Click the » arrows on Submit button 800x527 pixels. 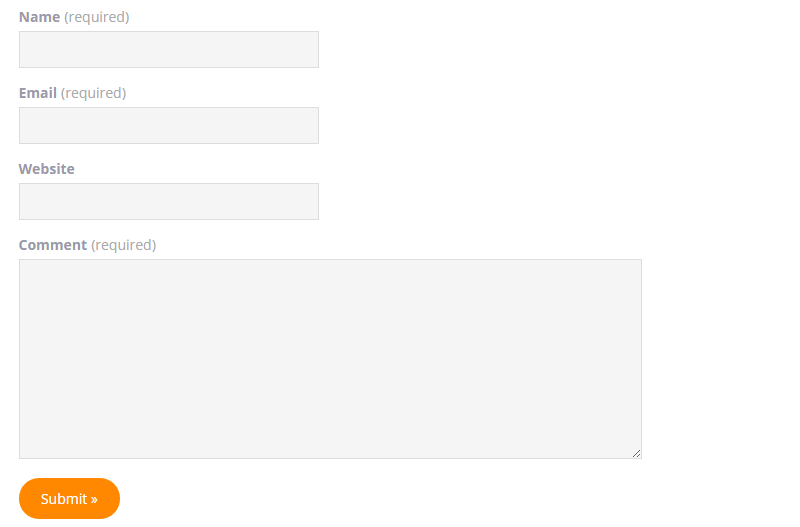tap(94, 499)
